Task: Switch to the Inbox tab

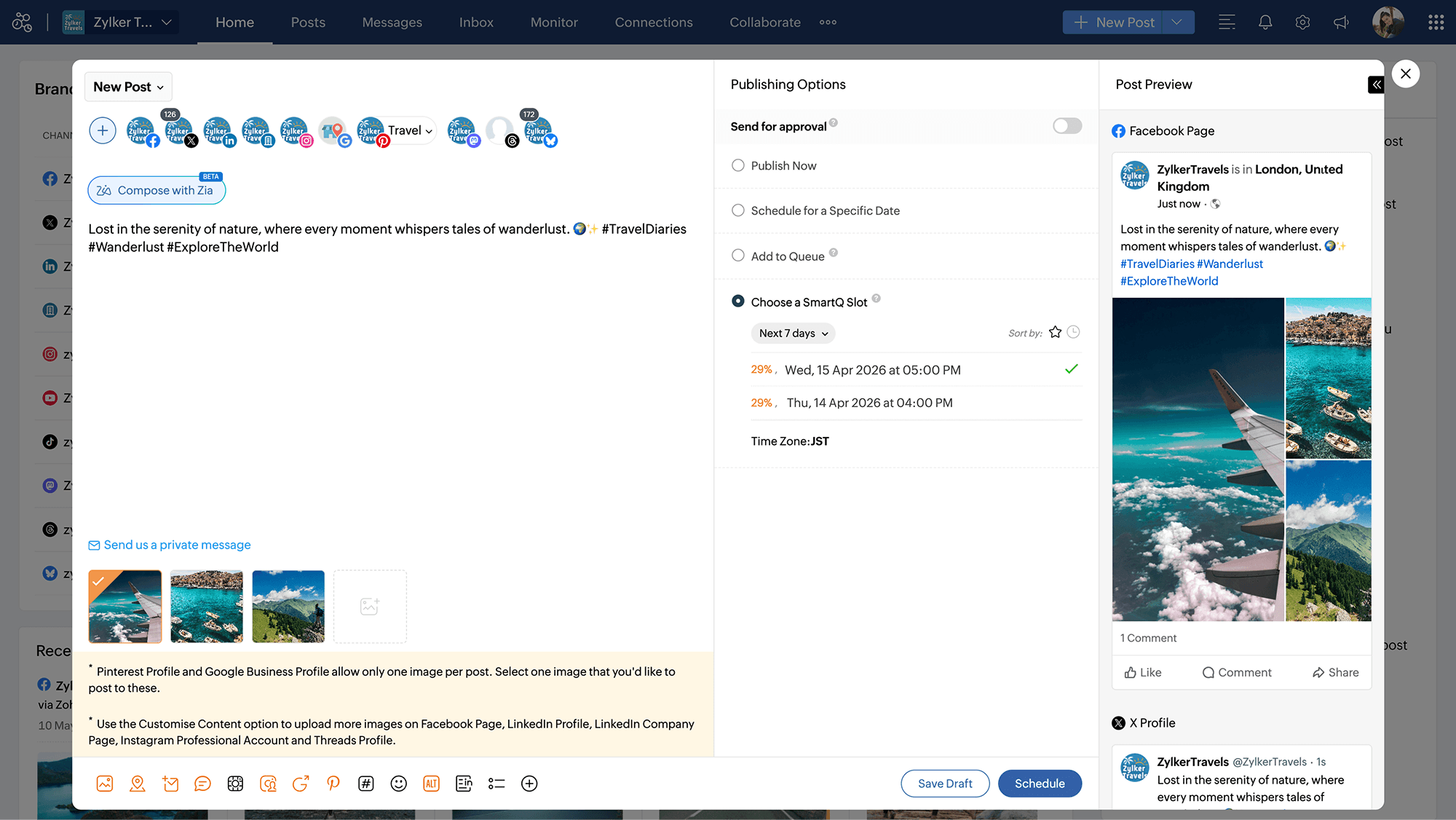Action: [476, 23]
